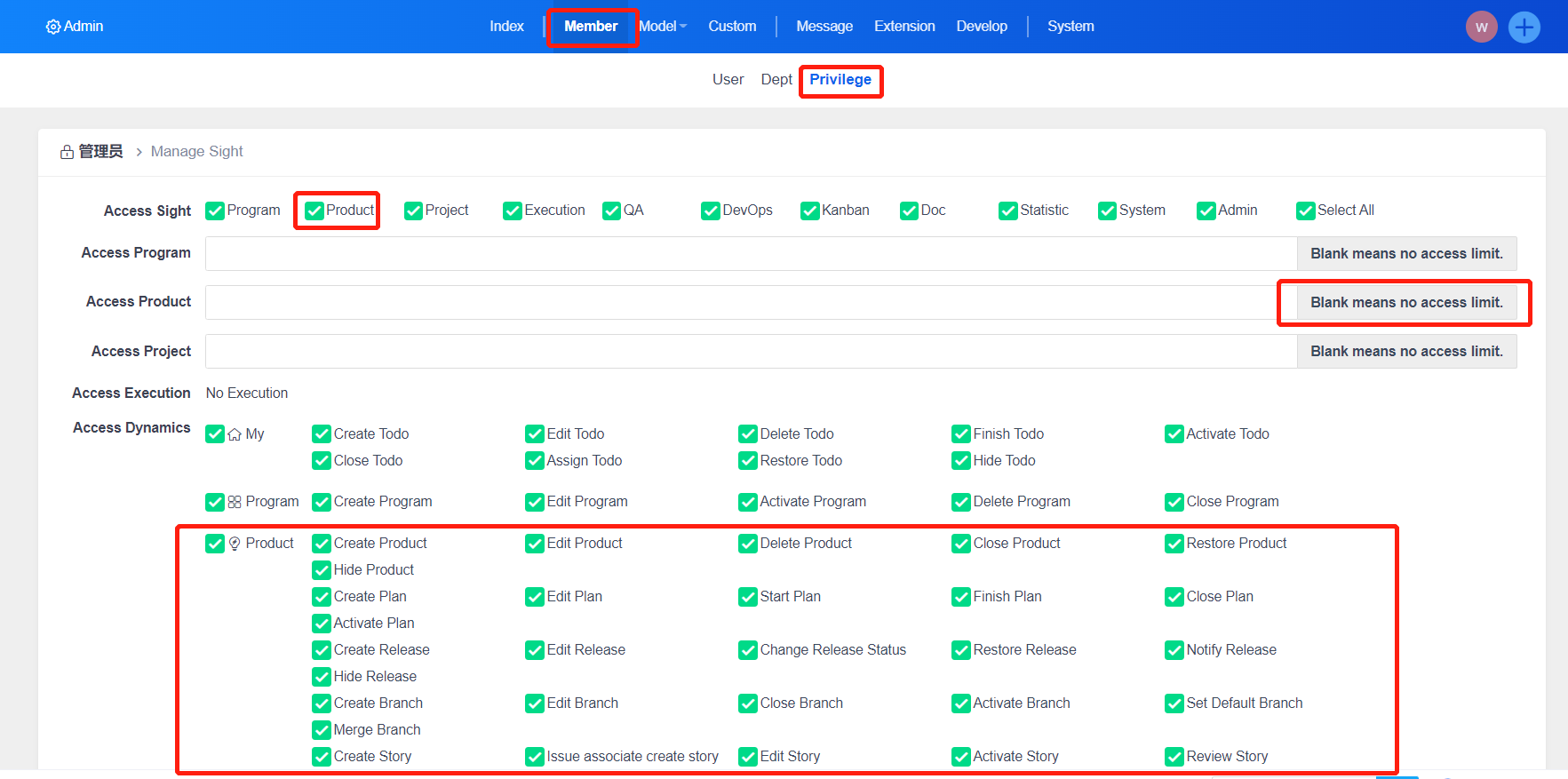Click the lock icon beside 管理员

click(x=67, y=152)
